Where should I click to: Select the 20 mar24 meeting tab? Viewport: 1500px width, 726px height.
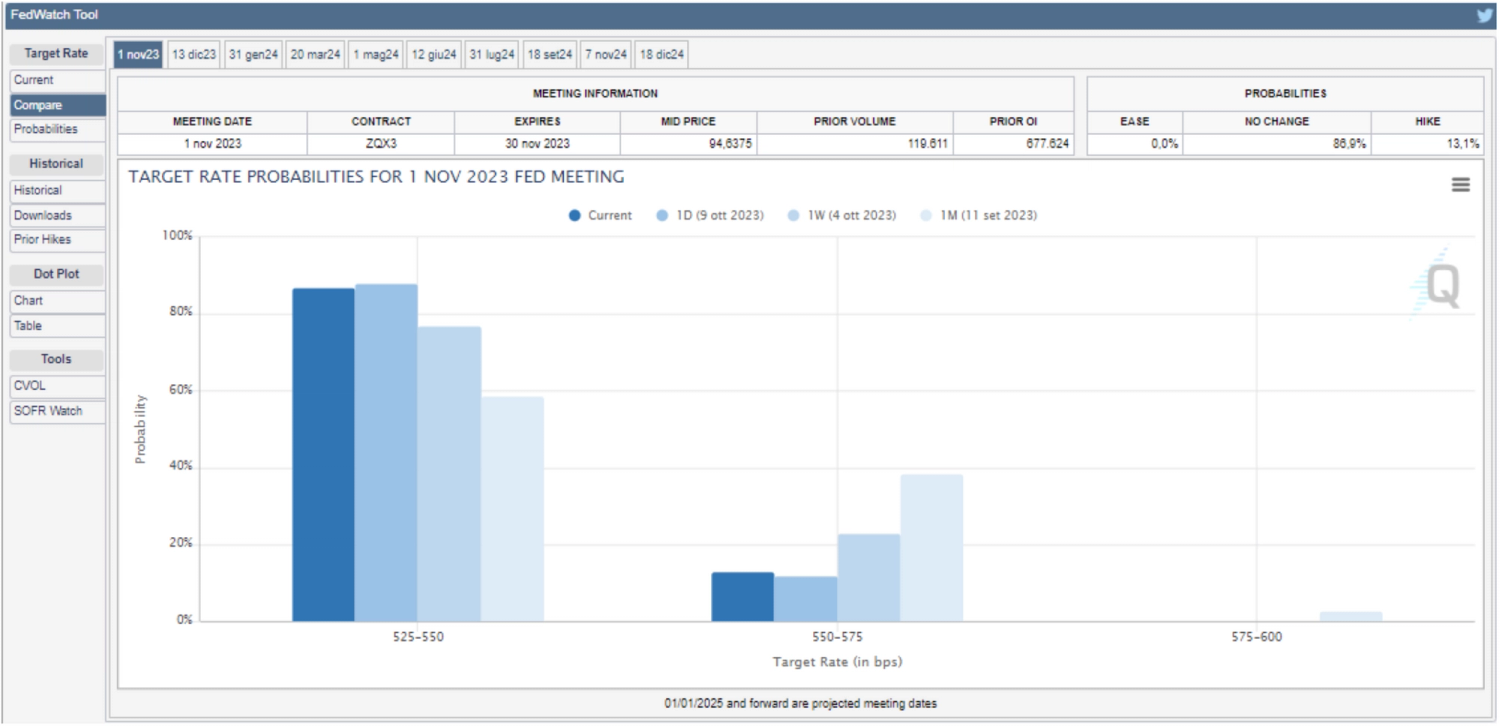[315, 55]
